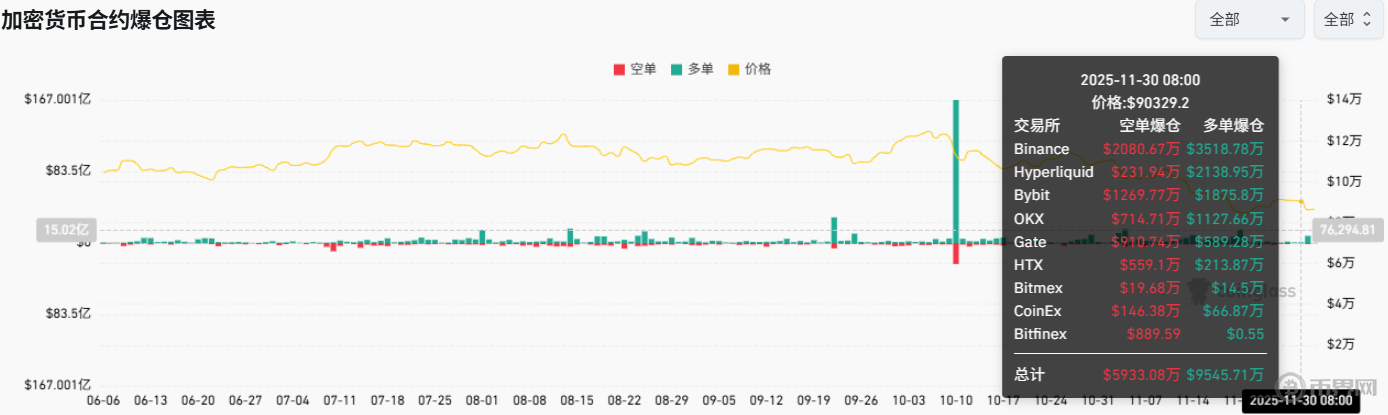Click the red 空单 legend color marker
The image size is (1388, 415).
point(619,70)
